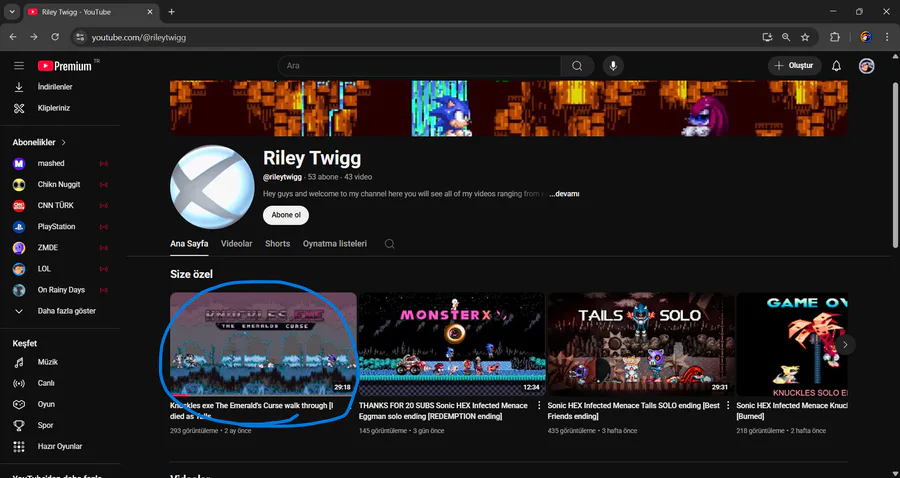This screenshot has width=900, height=478.
Task: Click the search magnifier button
Action: coord(577,66)
